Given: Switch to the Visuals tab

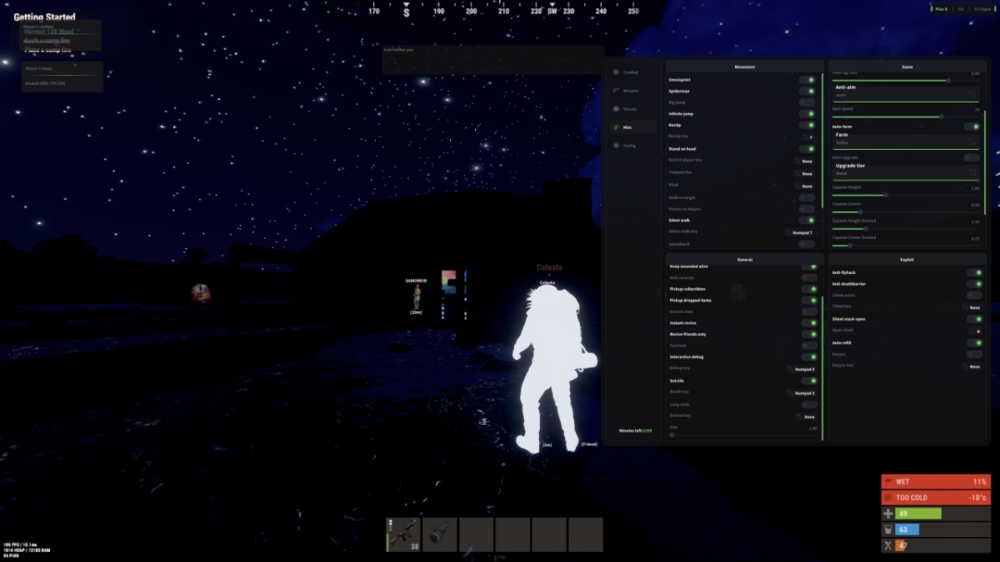Looking at the screenshot, I should click(631, 109).
